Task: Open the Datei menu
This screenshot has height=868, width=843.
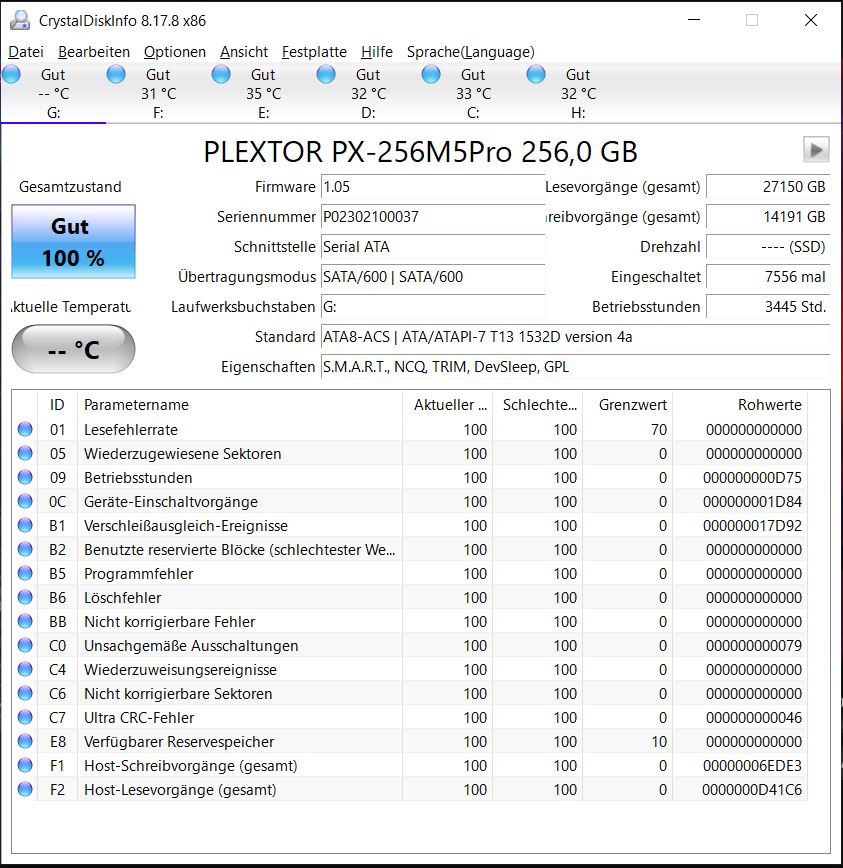Action: 25,52
